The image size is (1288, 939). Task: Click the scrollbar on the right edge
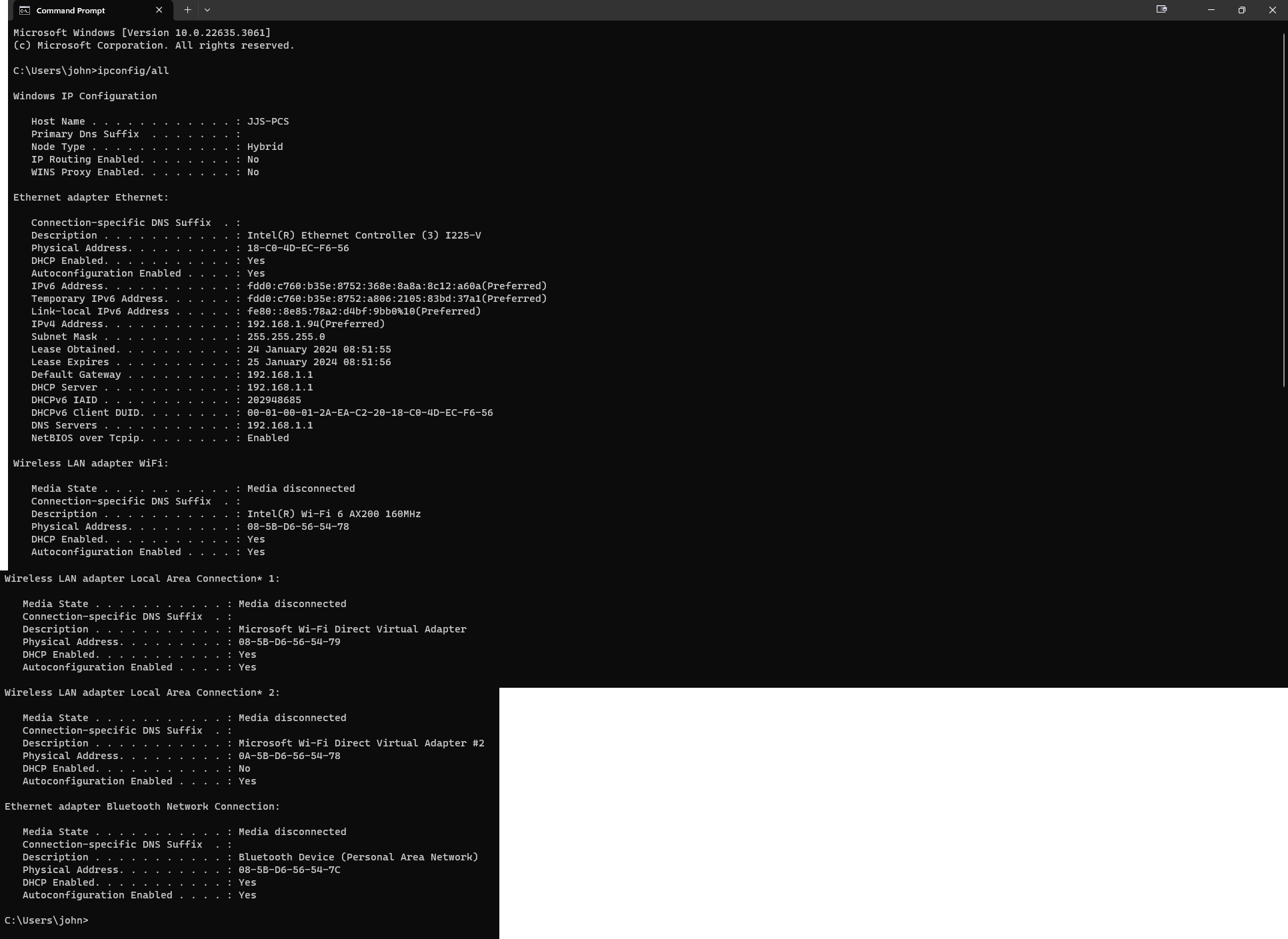1283,200
